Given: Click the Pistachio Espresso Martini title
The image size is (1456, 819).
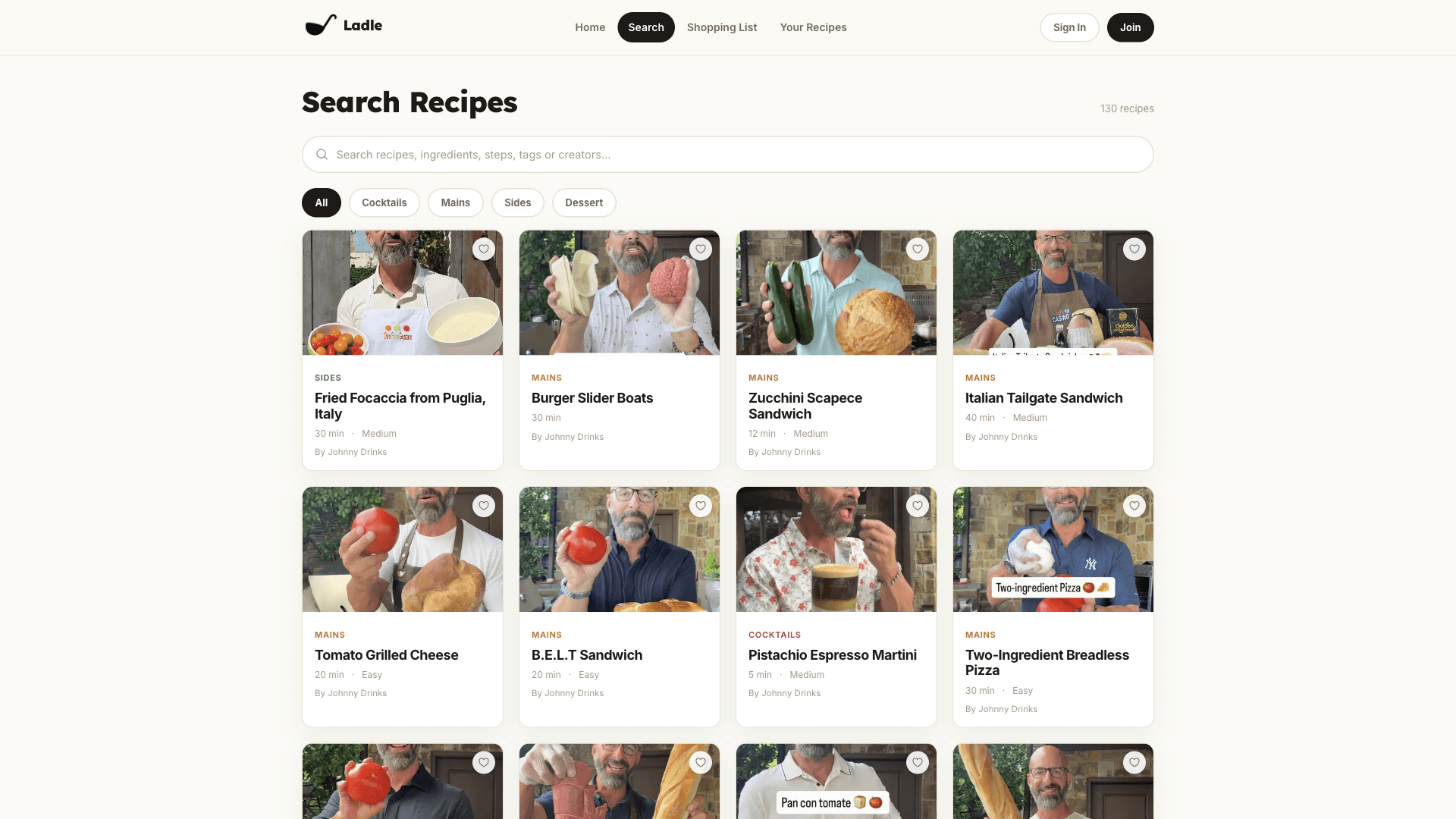Looking at the screenshot, I should (x=833, y=655).
